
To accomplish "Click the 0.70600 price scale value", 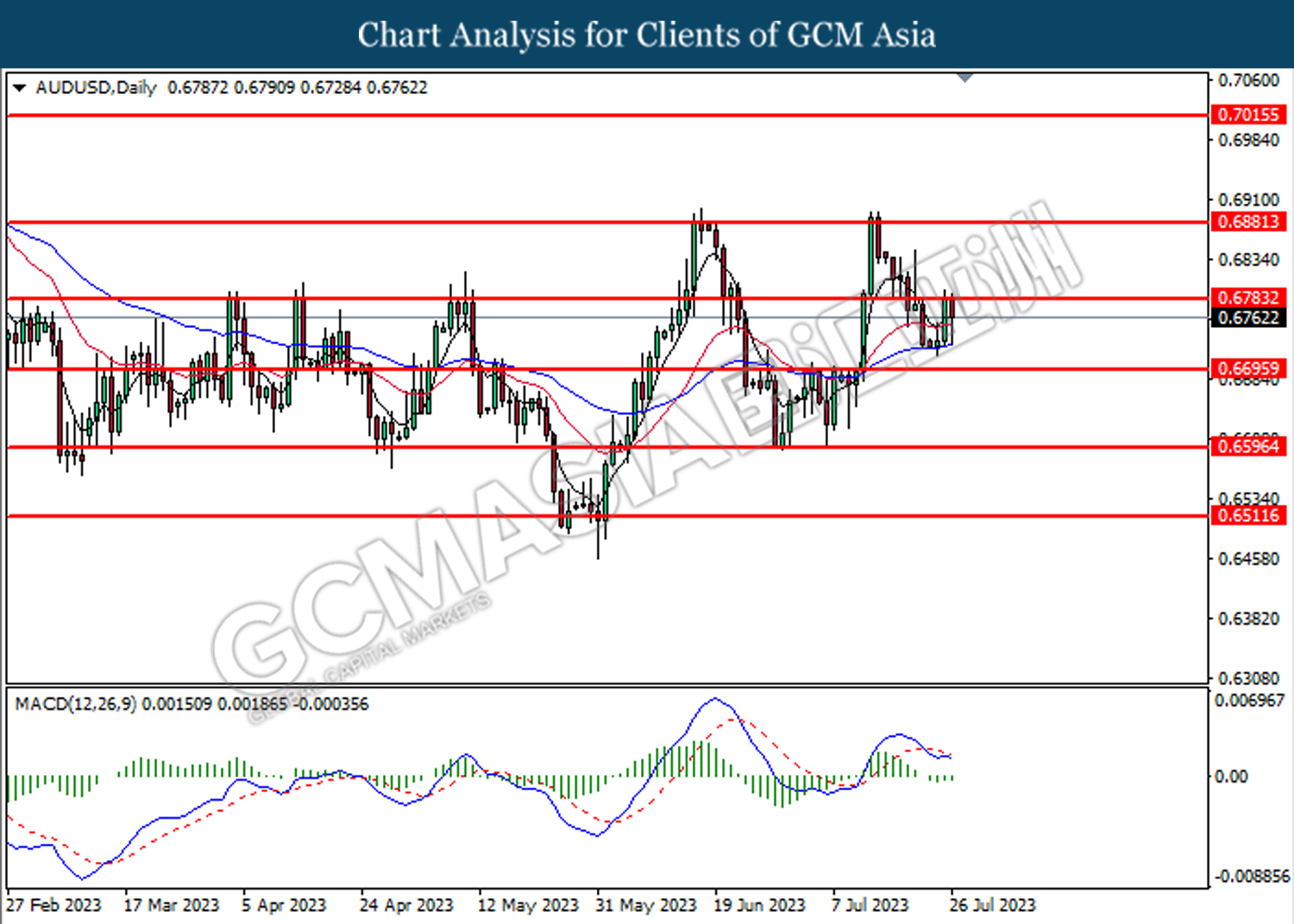I will click(x=1248, y=80).
